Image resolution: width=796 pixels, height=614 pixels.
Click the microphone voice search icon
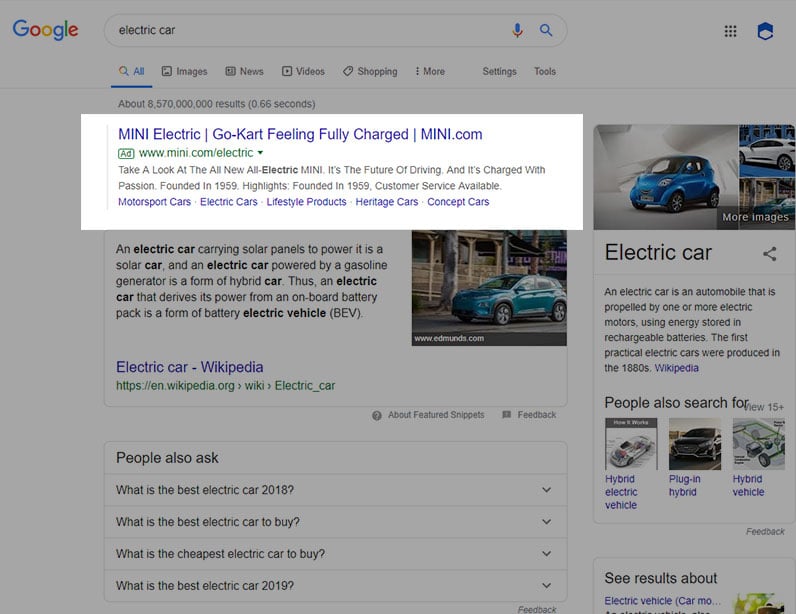click(517, 30)
